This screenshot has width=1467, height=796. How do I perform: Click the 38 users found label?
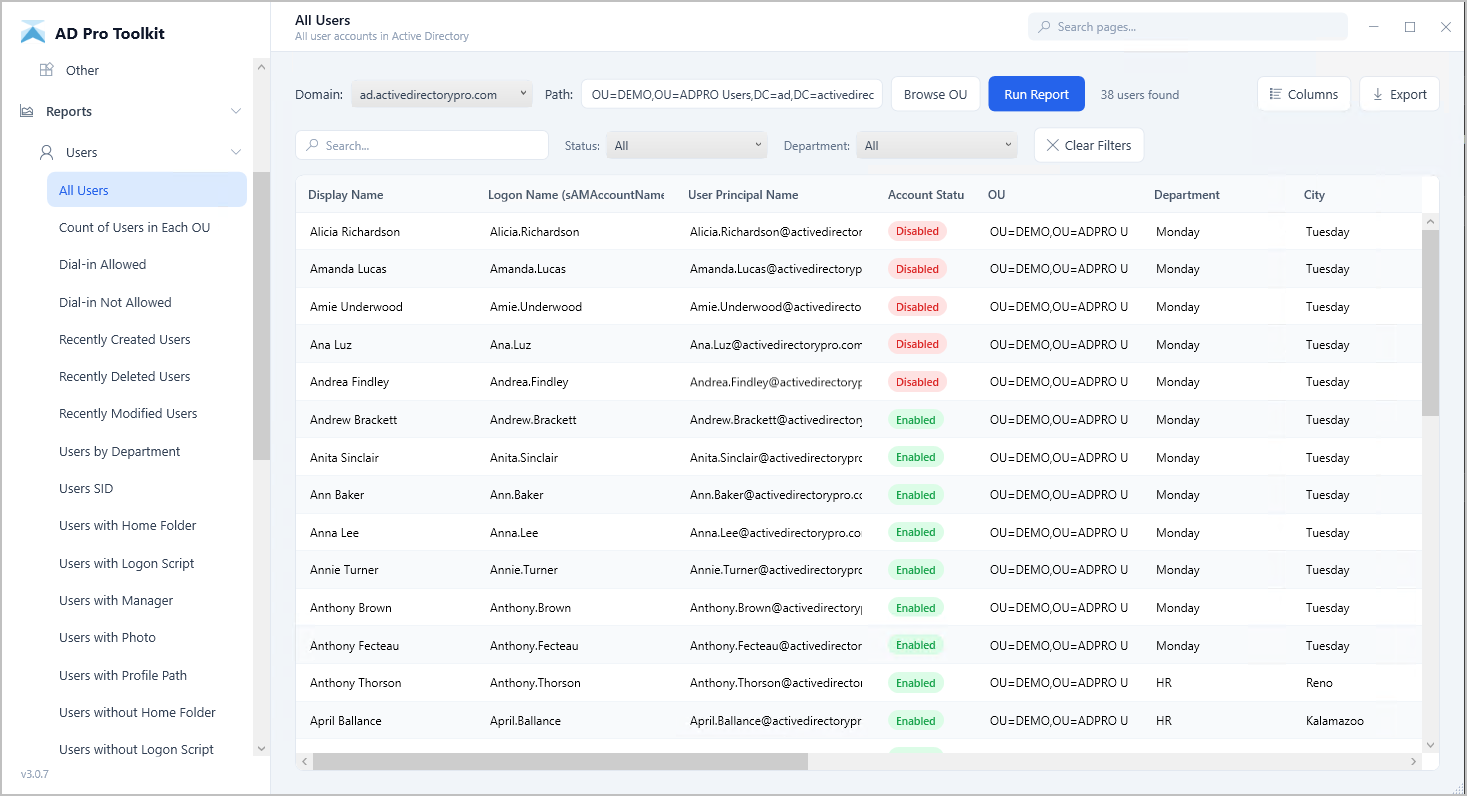tap(1139, 95)
